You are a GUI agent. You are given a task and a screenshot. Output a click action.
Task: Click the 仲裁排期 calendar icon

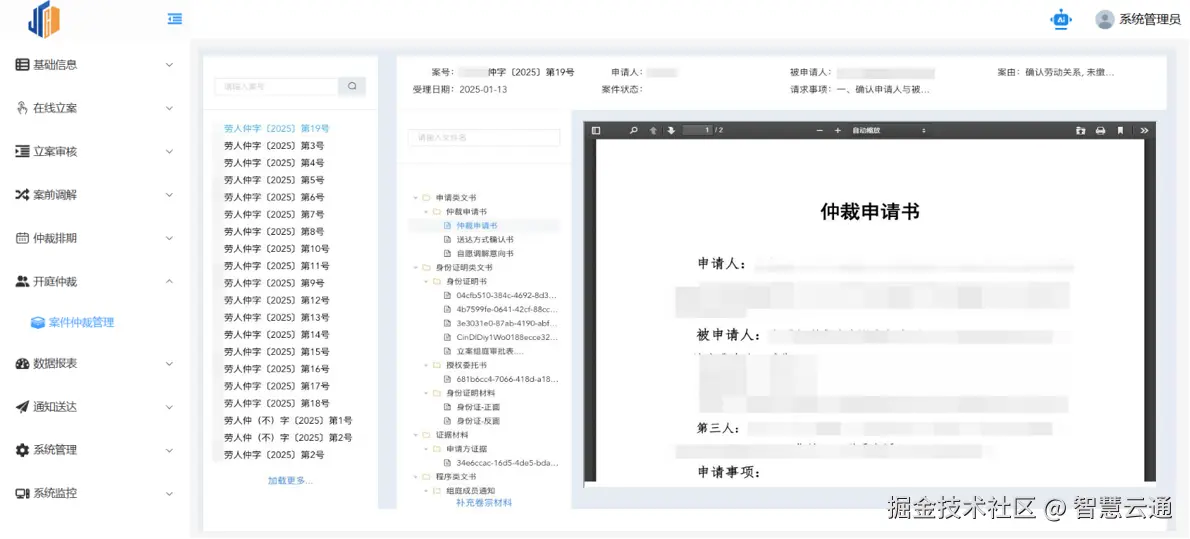tap(22, 238)
